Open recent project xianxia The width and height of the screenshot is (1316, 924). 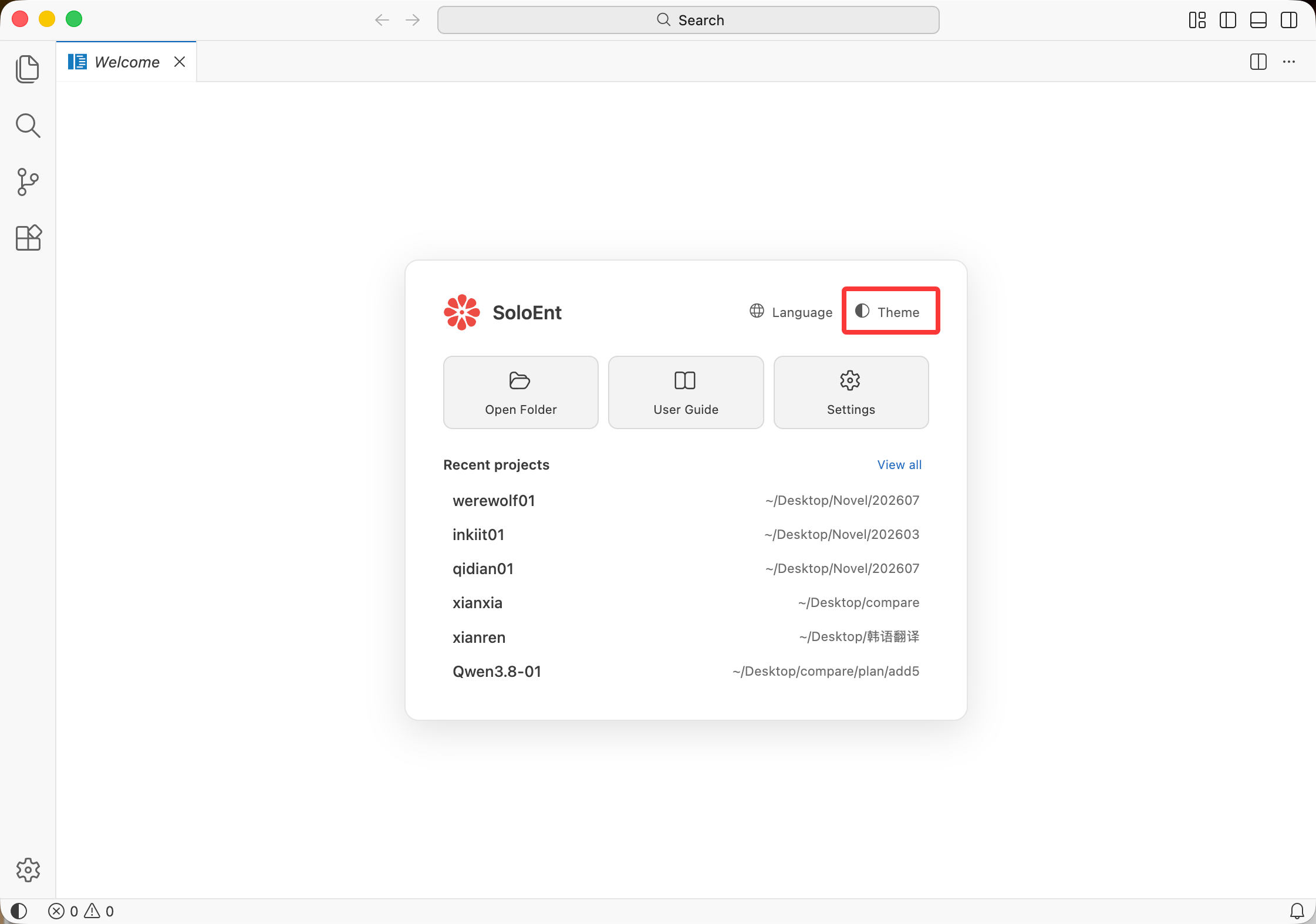686,603
